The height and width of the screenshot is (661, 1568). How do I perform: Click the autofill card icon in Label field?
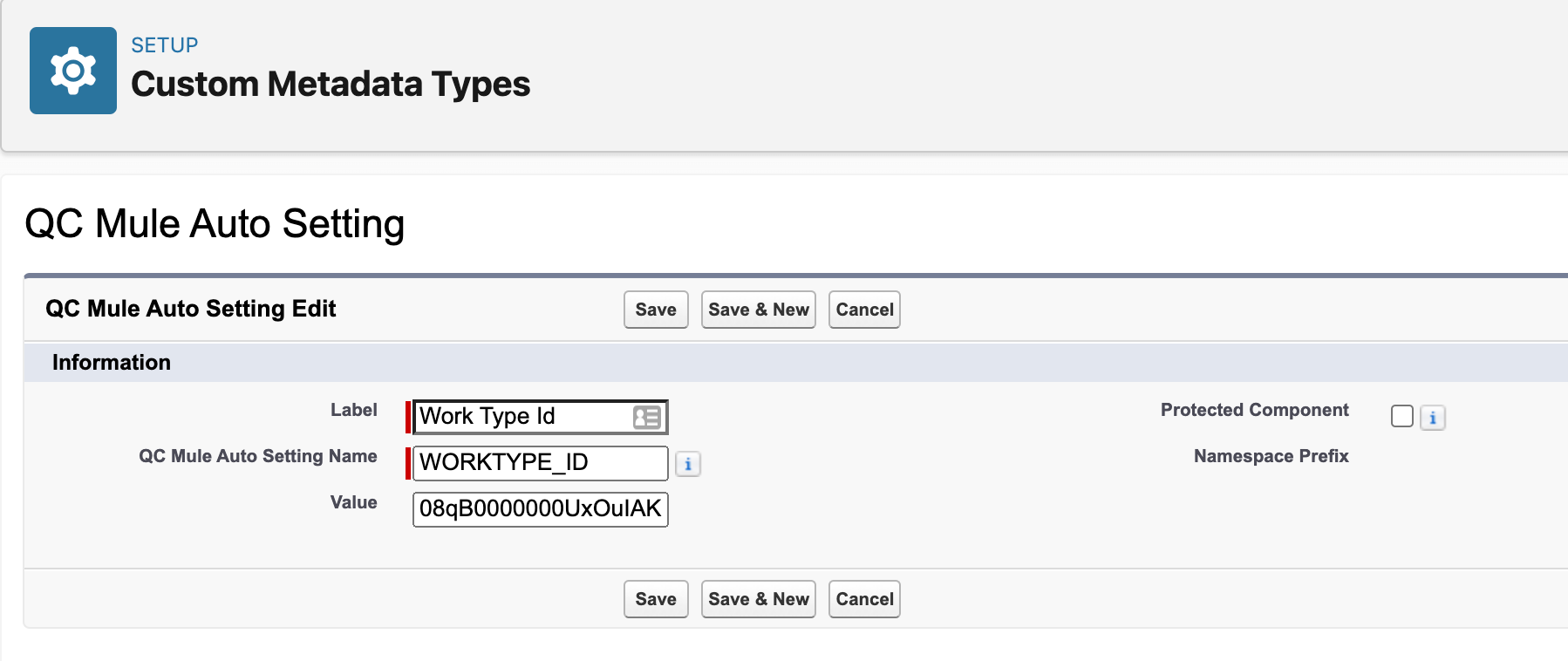(x=646, y=417)
